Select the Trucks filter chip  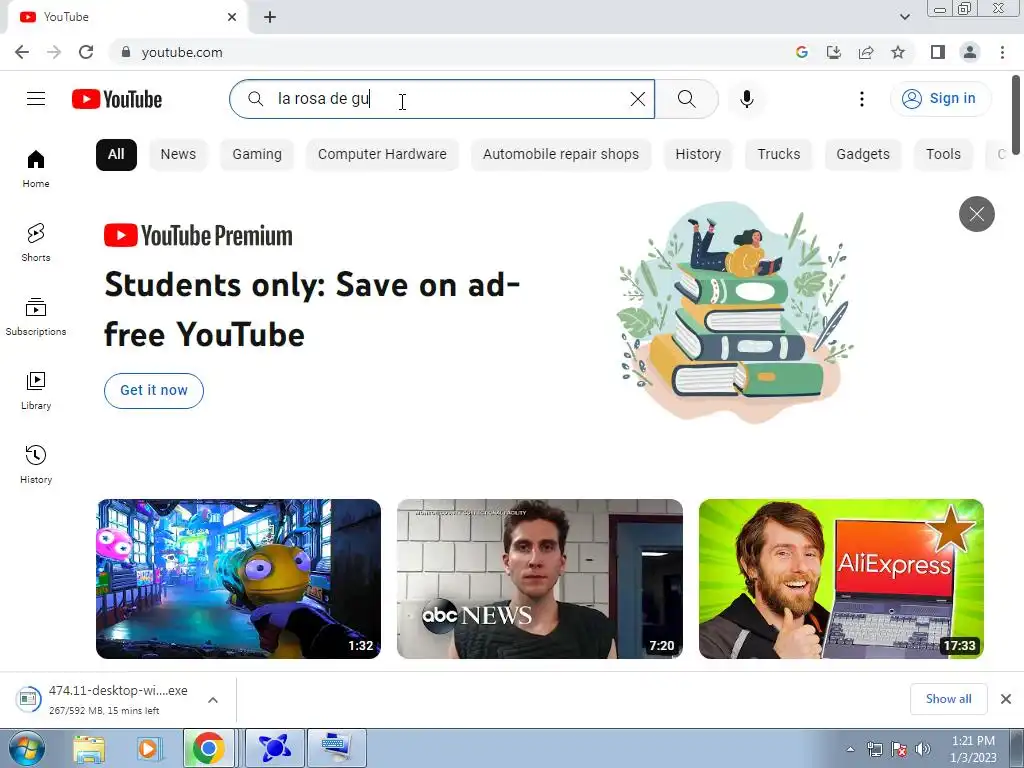[x=778, y=155]
